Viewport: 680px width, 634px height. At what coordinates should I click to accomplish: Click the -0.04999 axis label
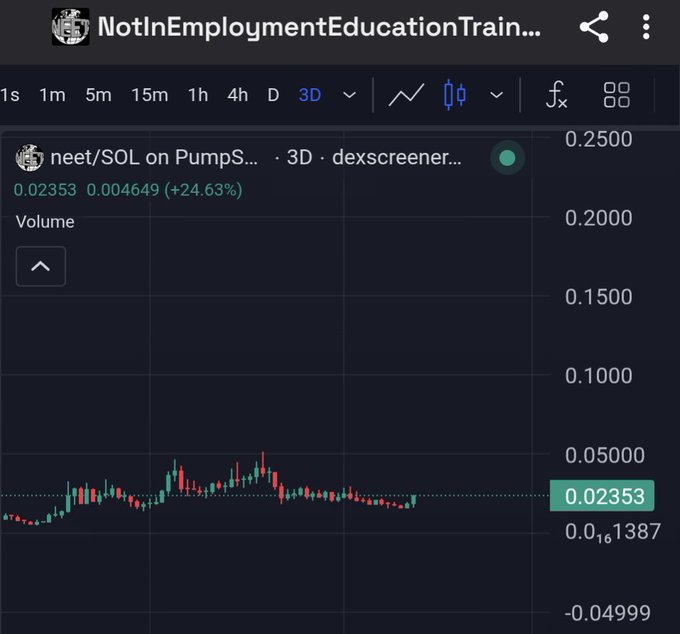pos(608,613)
